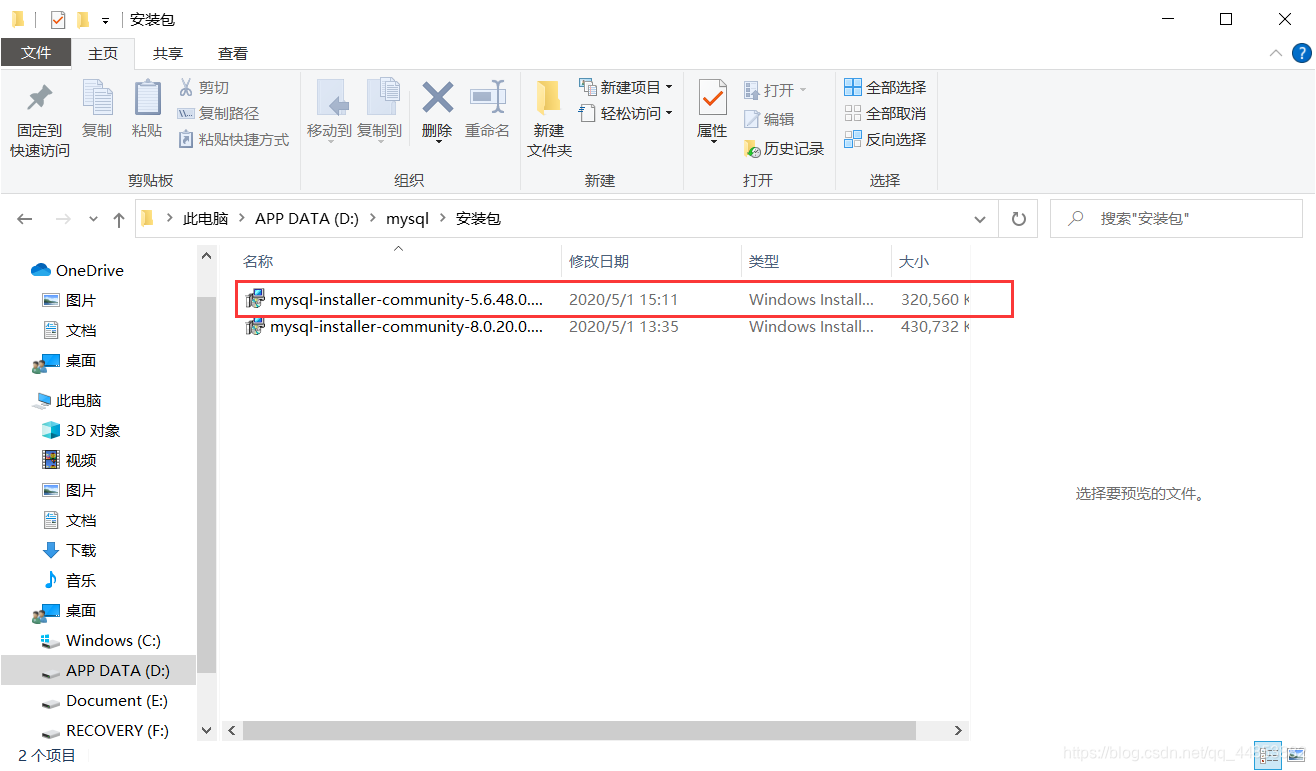Click This PC in the address path
The height and width of the screenshot is (771, 1316).
click(205, 219)
